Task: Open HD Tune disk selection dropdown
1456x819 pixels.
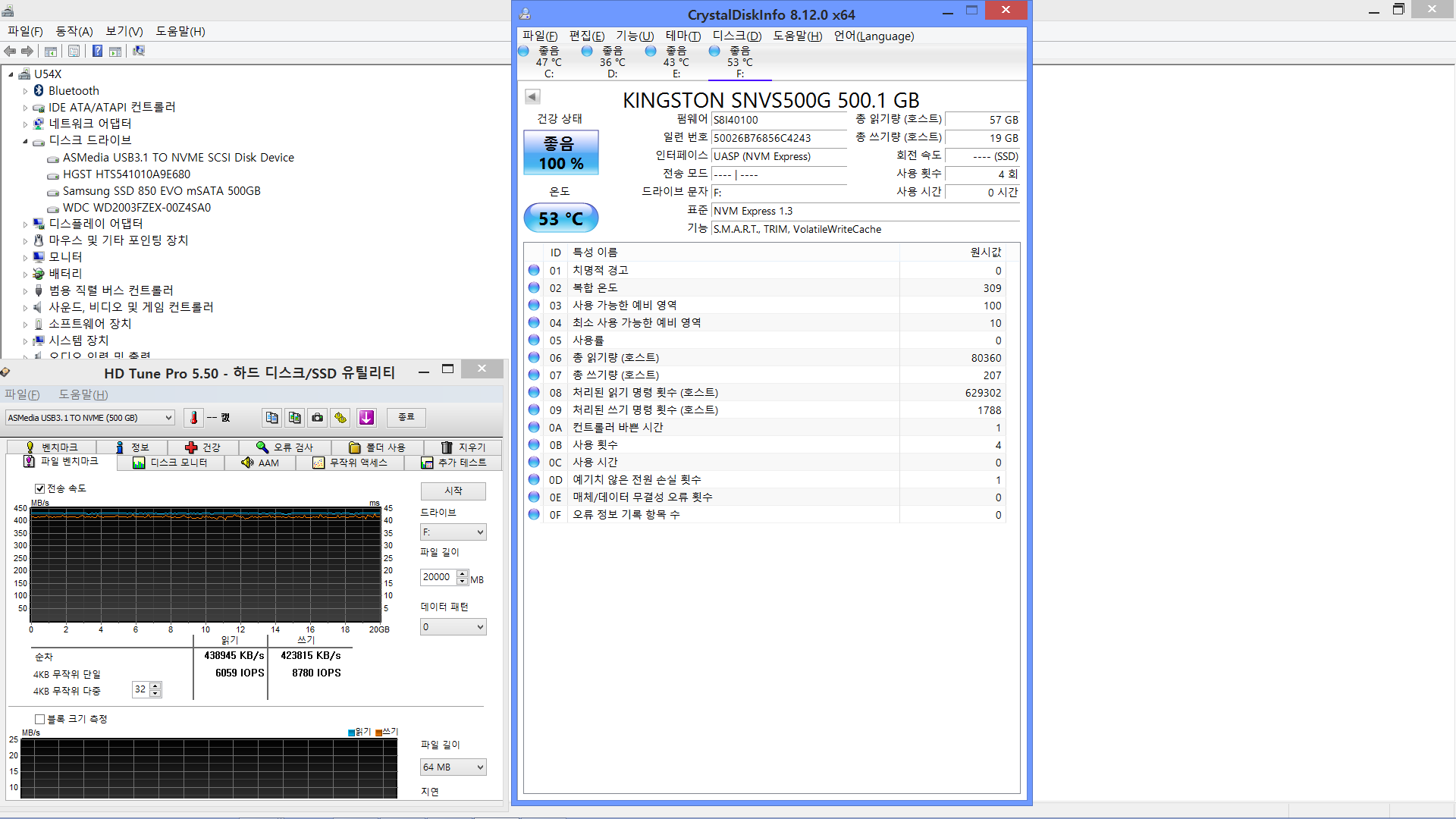Action: tap(90, 418)
